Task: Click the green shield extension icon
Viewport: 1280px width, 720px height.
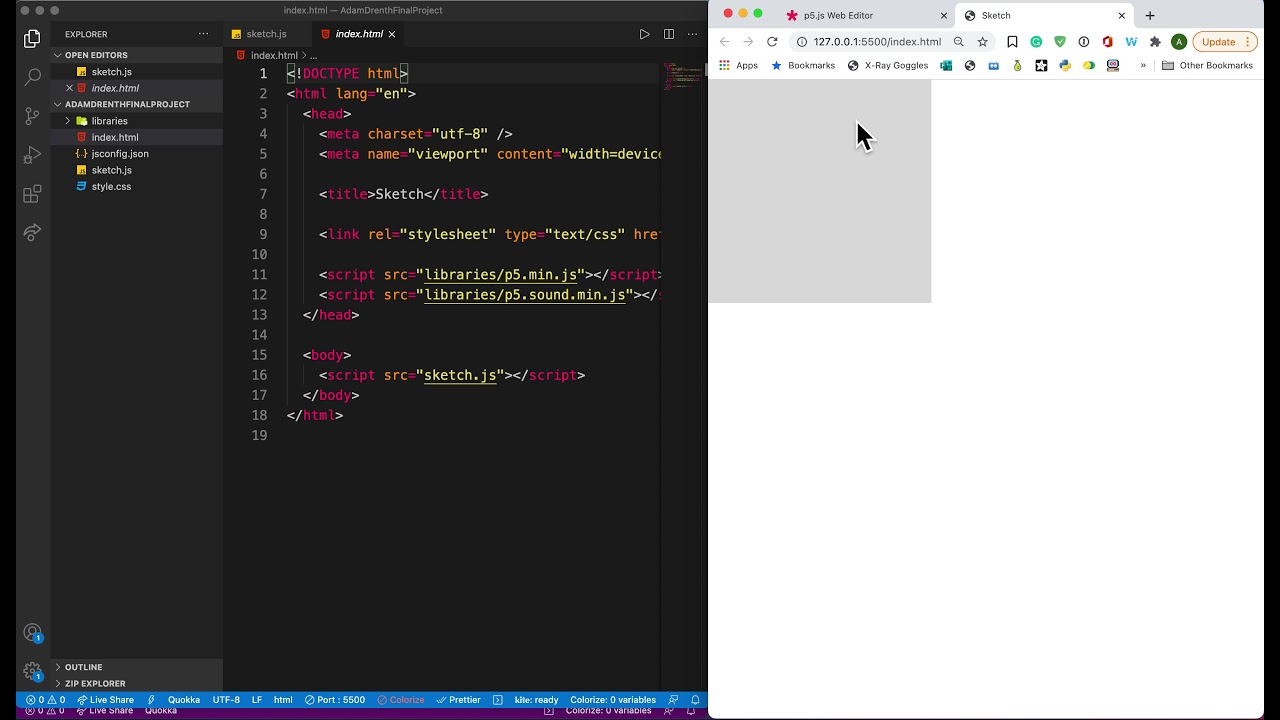Action: [x=1060, y=42]
